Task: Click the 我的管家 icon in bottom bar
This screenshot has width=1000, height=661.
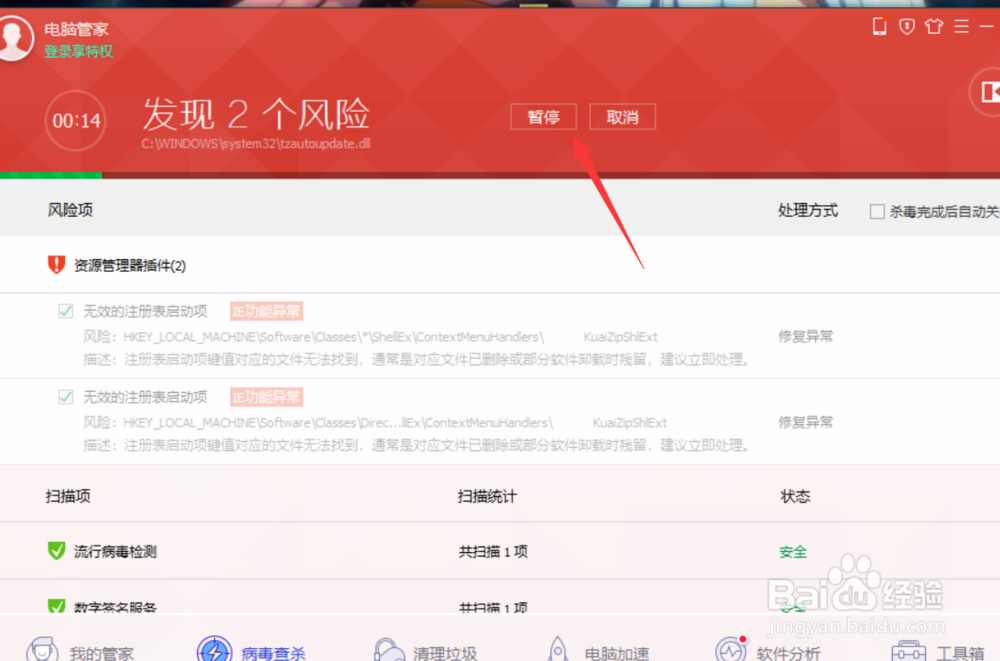Action: pyautogui.click(x=42, y=650)
